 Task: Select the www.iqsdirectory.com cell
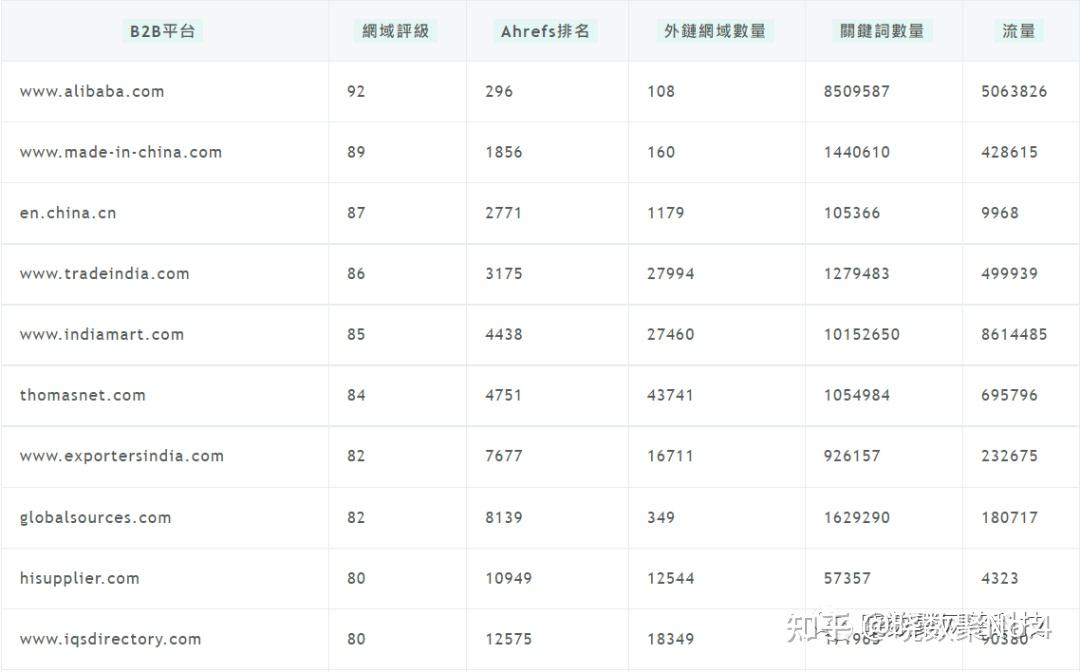(110, 639)
